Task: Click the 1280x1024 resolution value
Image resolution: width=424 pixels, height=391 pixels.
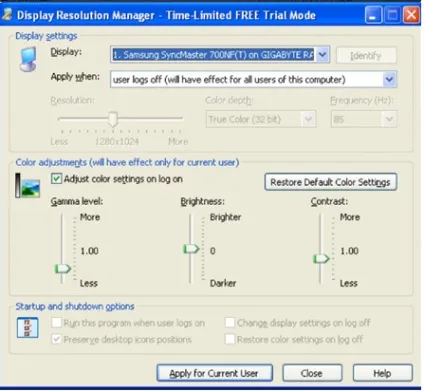Action: point(117,142)
